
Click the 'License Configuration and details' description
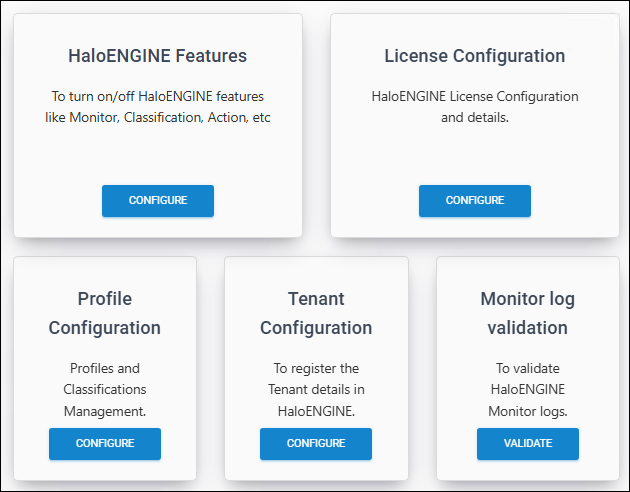click(x=474, y=107)
